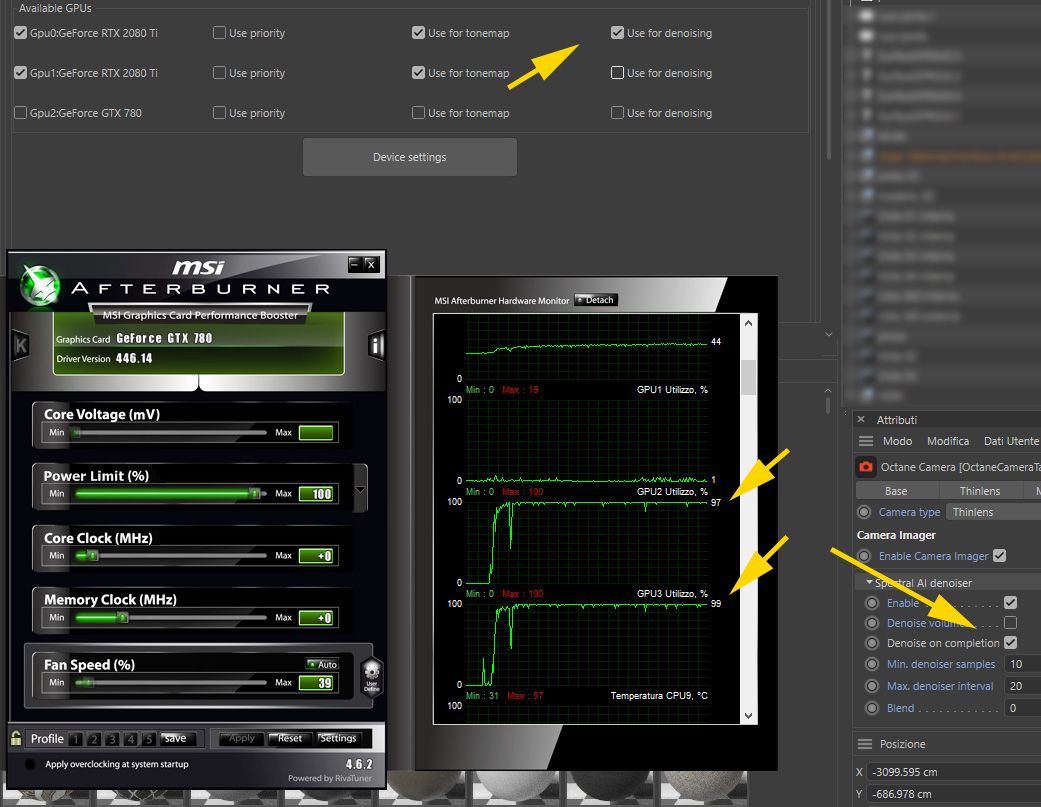Open the Posizione section hamburger icon

pos(865,744)
